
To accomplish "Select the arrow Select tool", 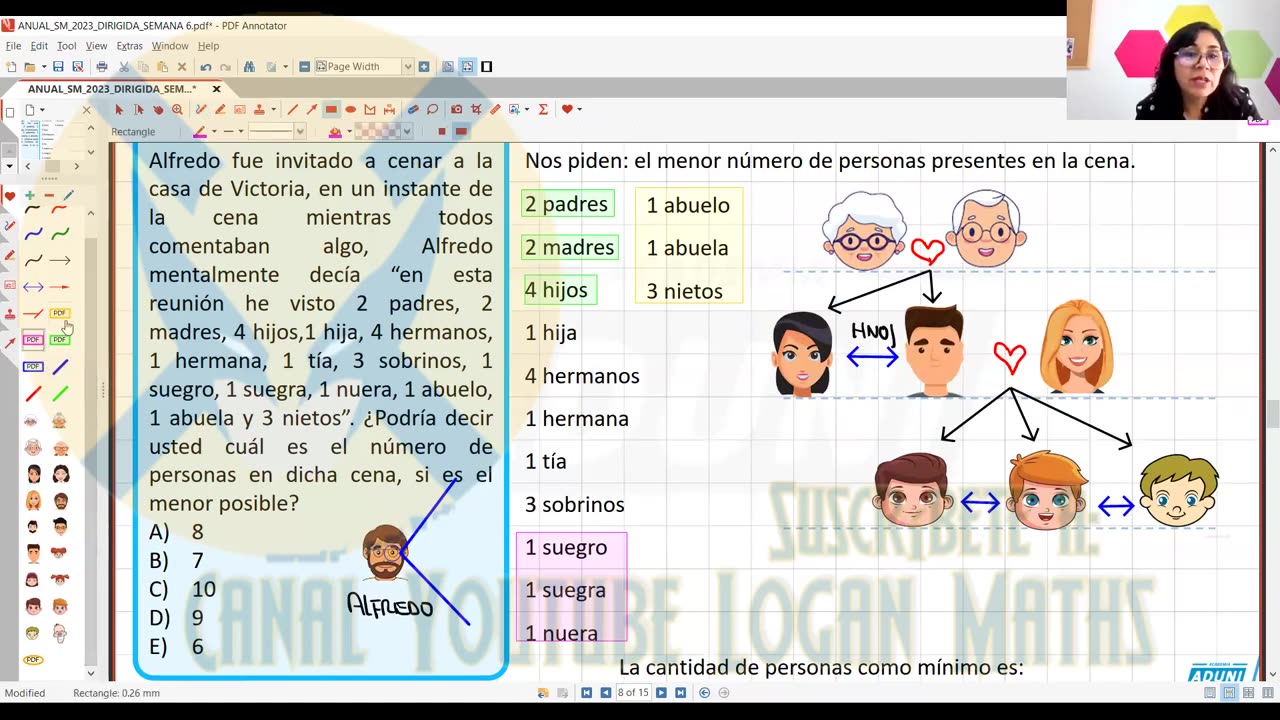I will (x=119, y=109).
